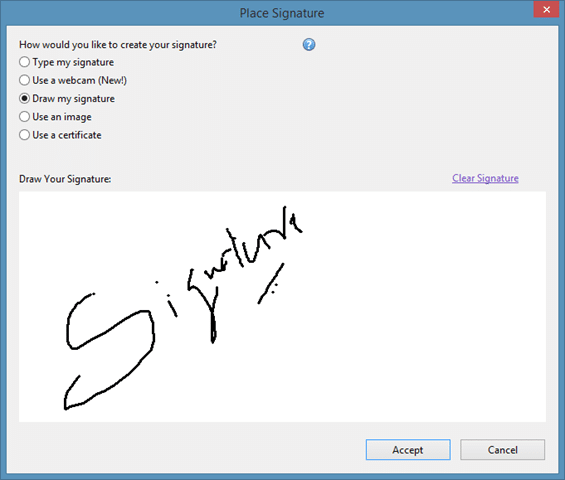Click the Draw Your Signature label
Screen dimensions: 565x480
point(65,179)
